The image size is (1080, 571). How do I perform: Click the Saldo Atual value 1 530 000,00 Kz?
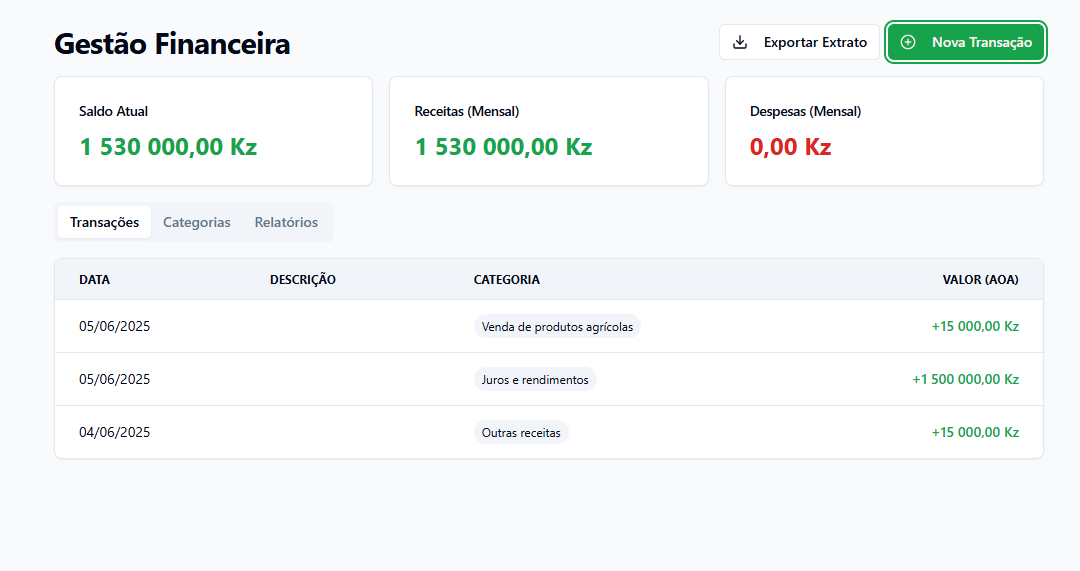[x=168, y=147]
